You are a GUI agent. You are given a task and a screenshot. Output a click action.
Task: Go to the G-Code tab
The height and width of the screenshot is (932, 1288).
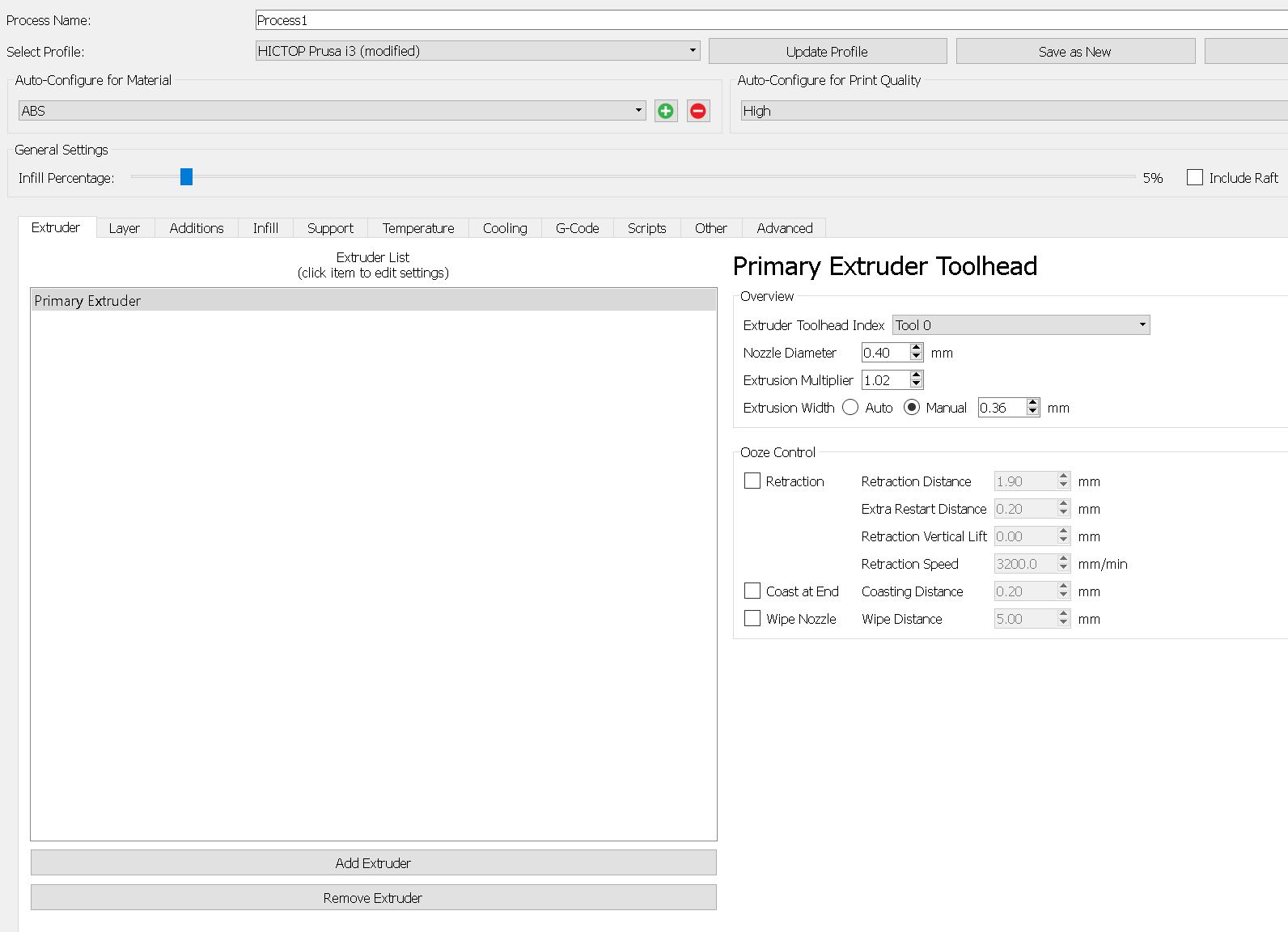[x=577, y=228]
